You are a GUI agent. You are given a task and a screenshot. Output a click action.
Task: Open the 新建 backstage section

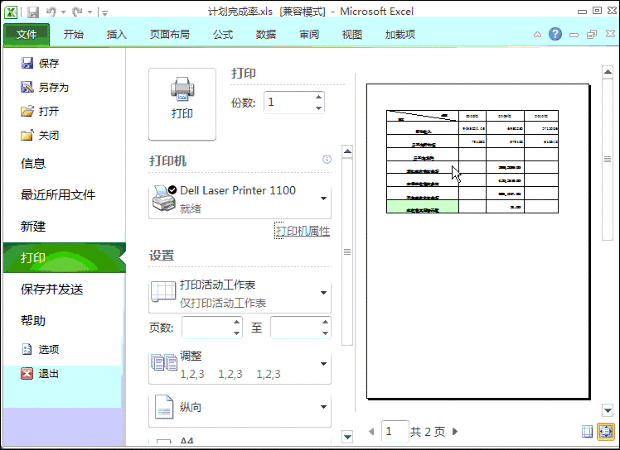pos(34,226)
